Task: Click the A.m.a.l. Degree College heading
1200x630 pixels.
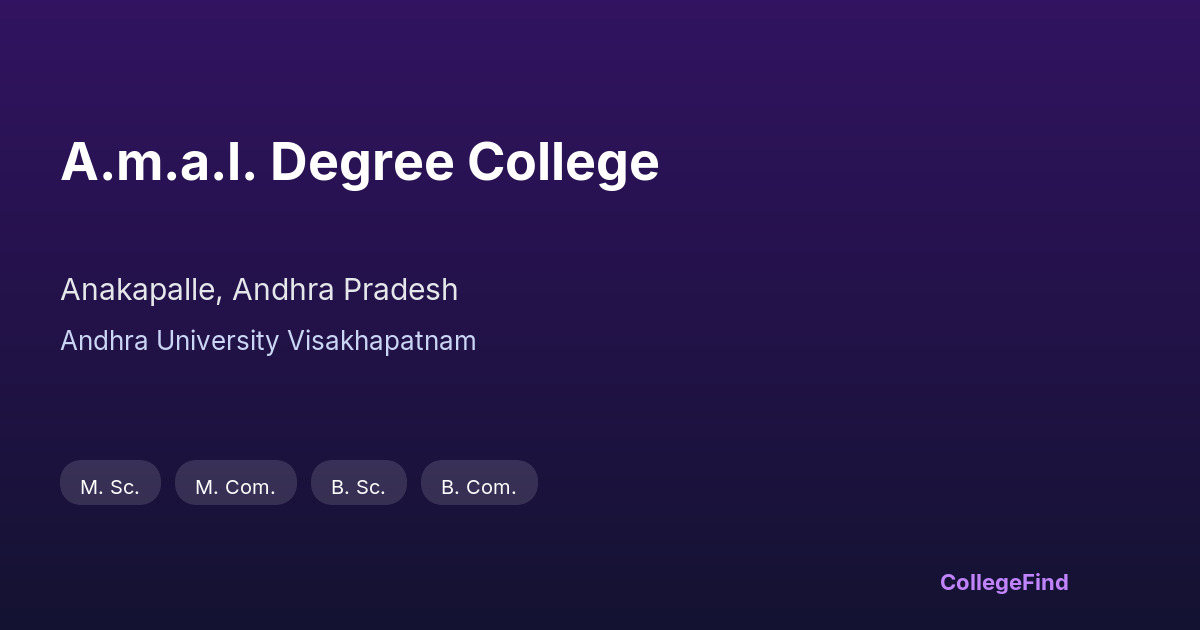Action: 359,162
